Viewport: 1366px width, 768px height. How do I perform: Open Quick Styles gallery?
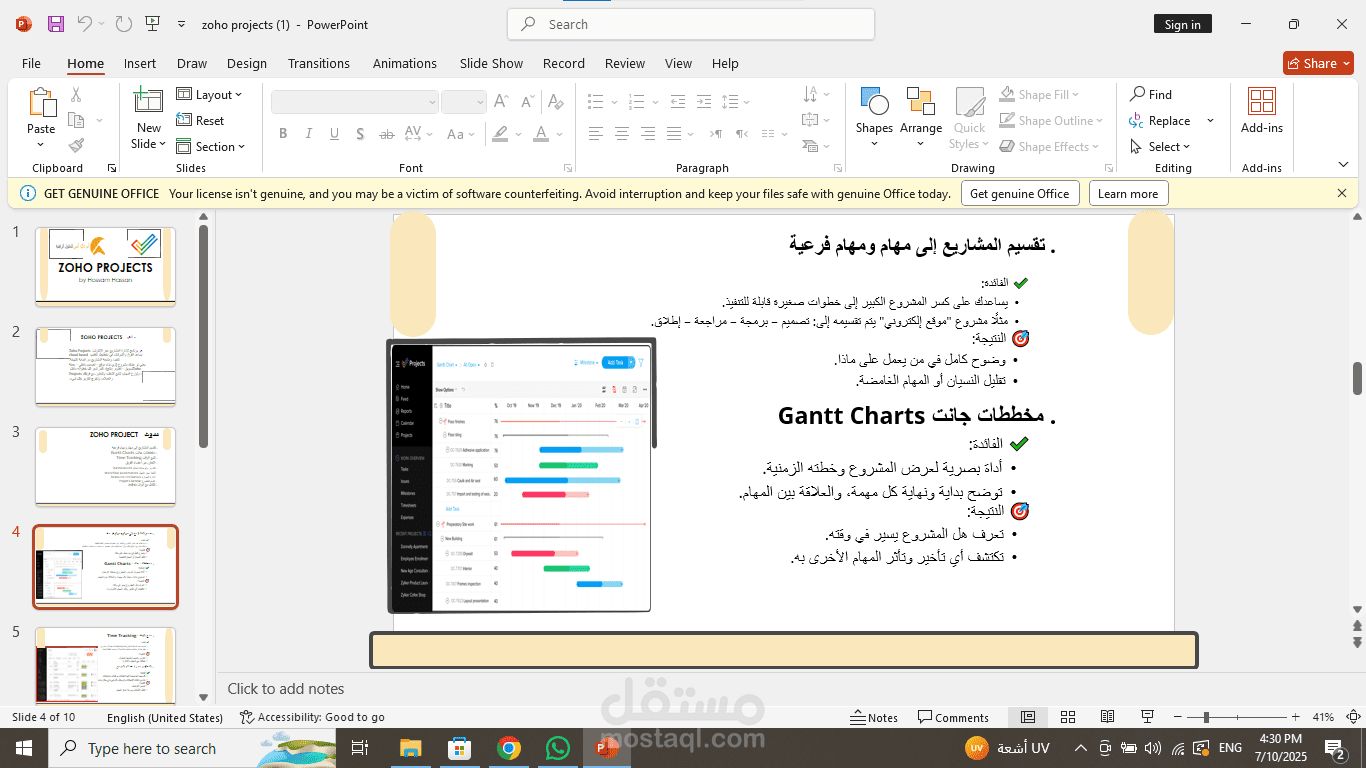[x=969, y=118]
